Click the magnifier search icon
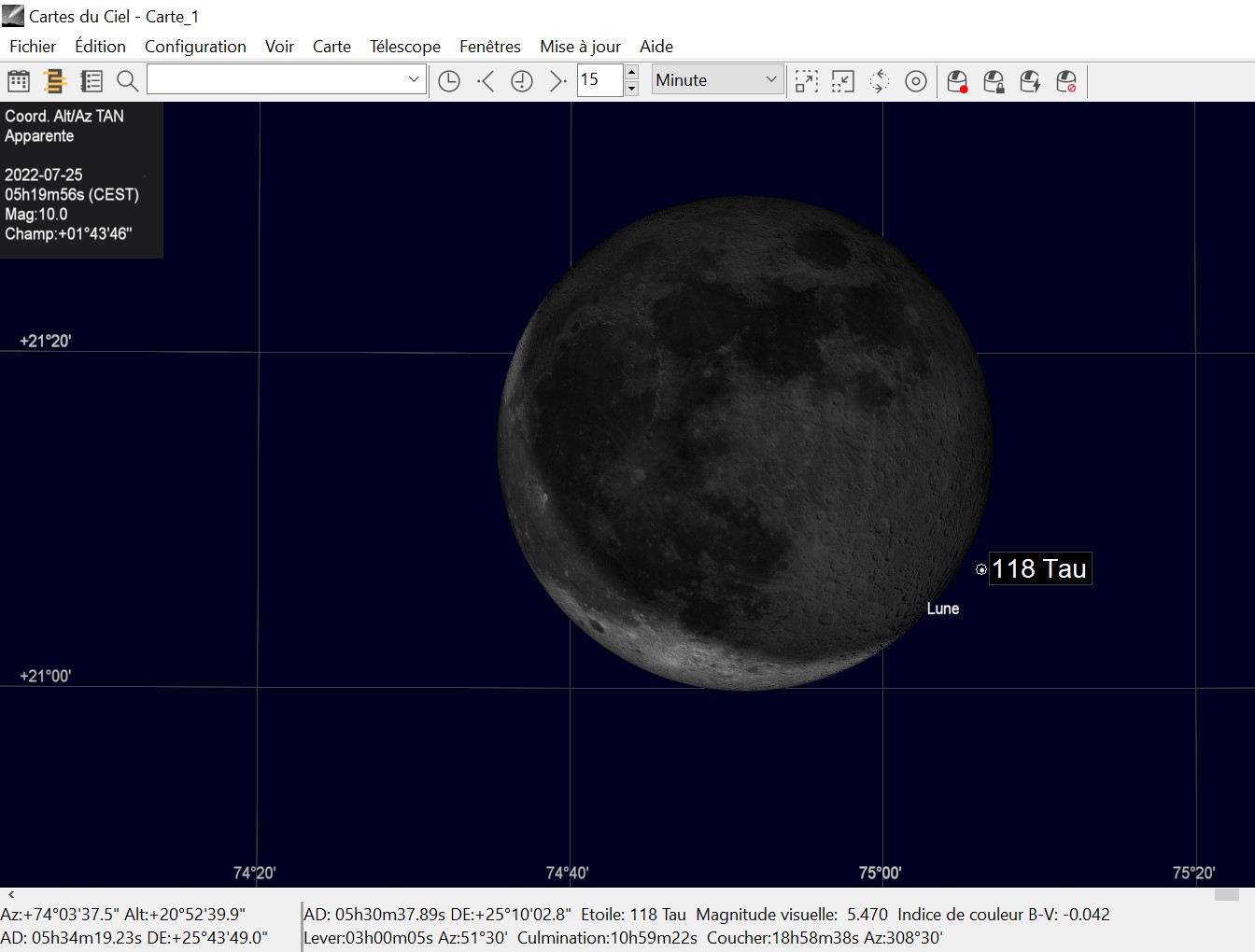1255x952 pixels. coord(128,81)
